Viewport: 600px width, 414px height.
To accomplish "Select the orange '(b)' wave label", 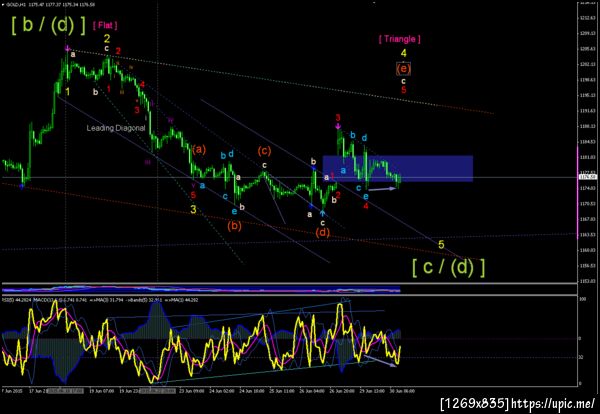I will pos(234,226).
